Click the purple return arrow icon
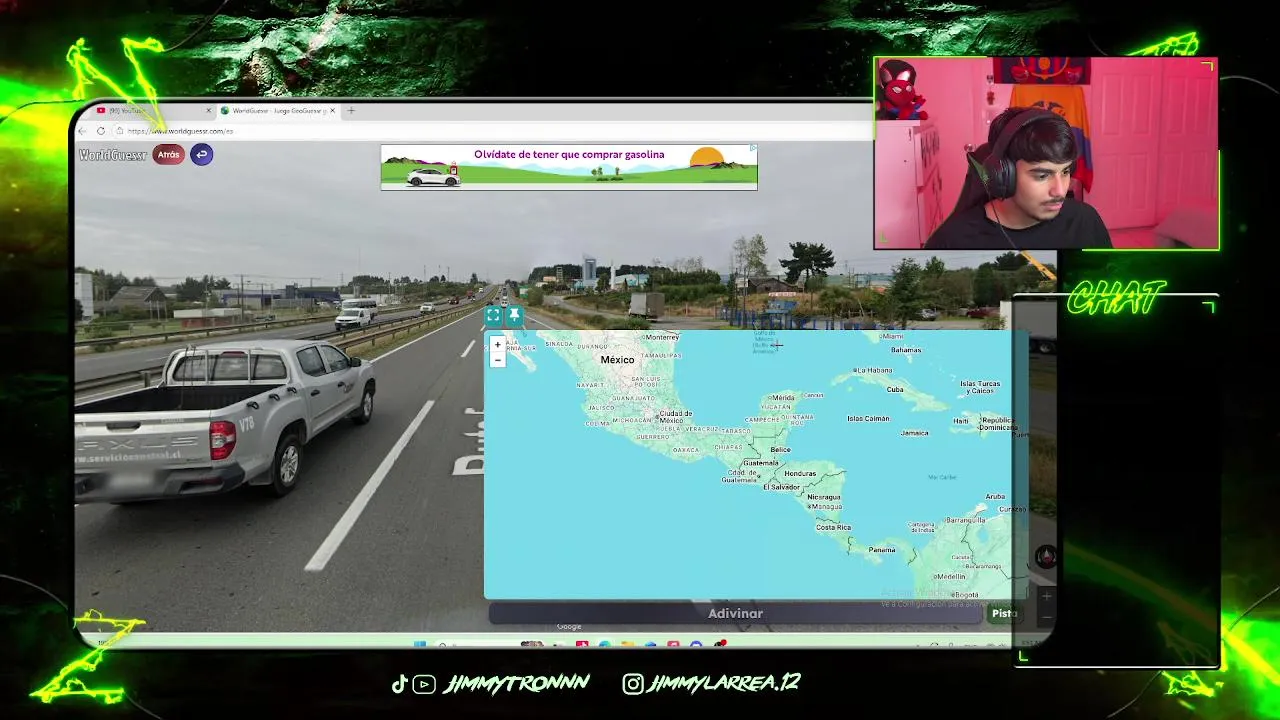Image resolution: width=1280 pixels, height=720 pixels. click(201, 154)
